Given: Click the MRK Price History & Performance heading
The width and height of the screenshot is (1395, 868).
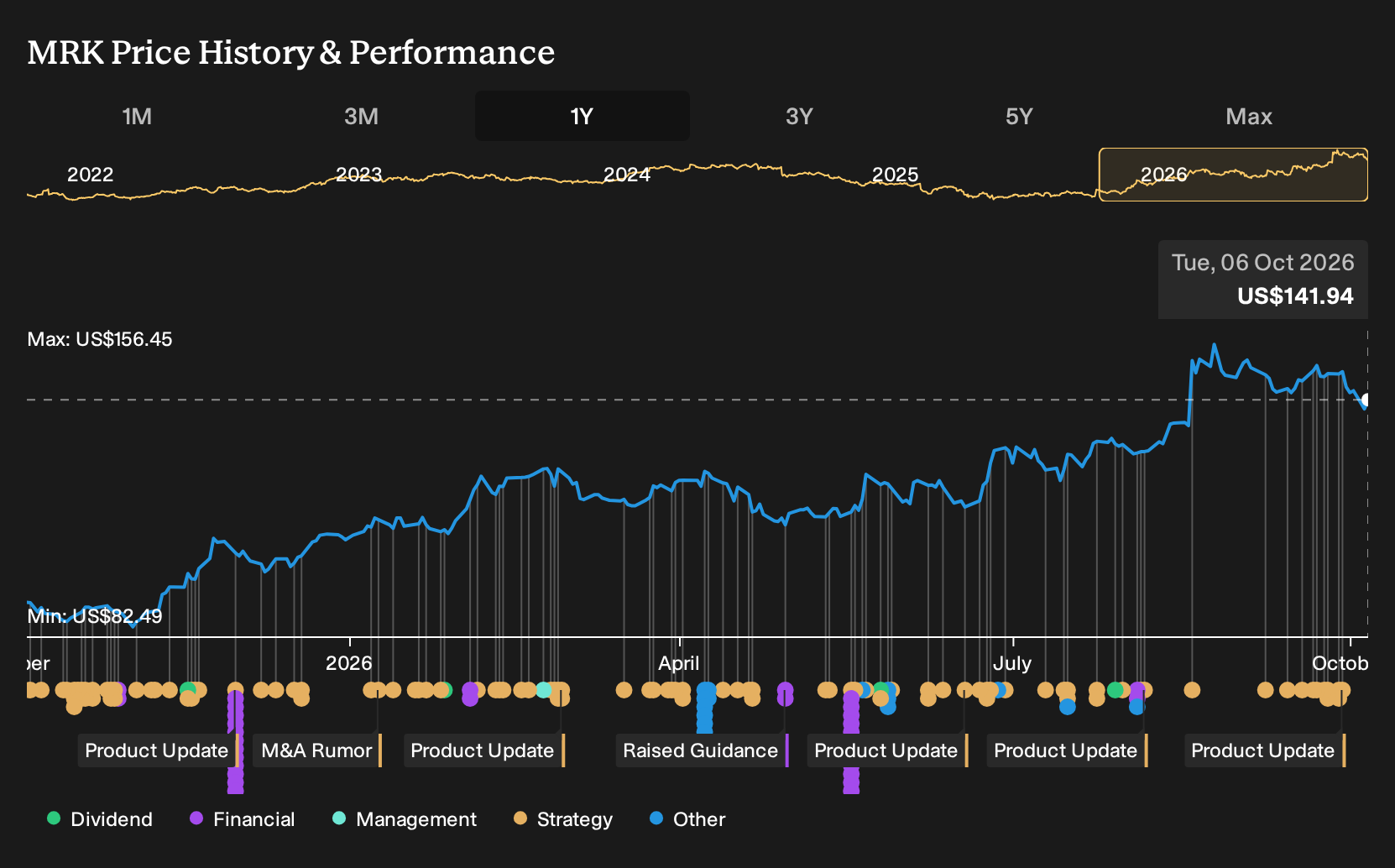Looking at the screenshot, I should [x=290, y=52].
